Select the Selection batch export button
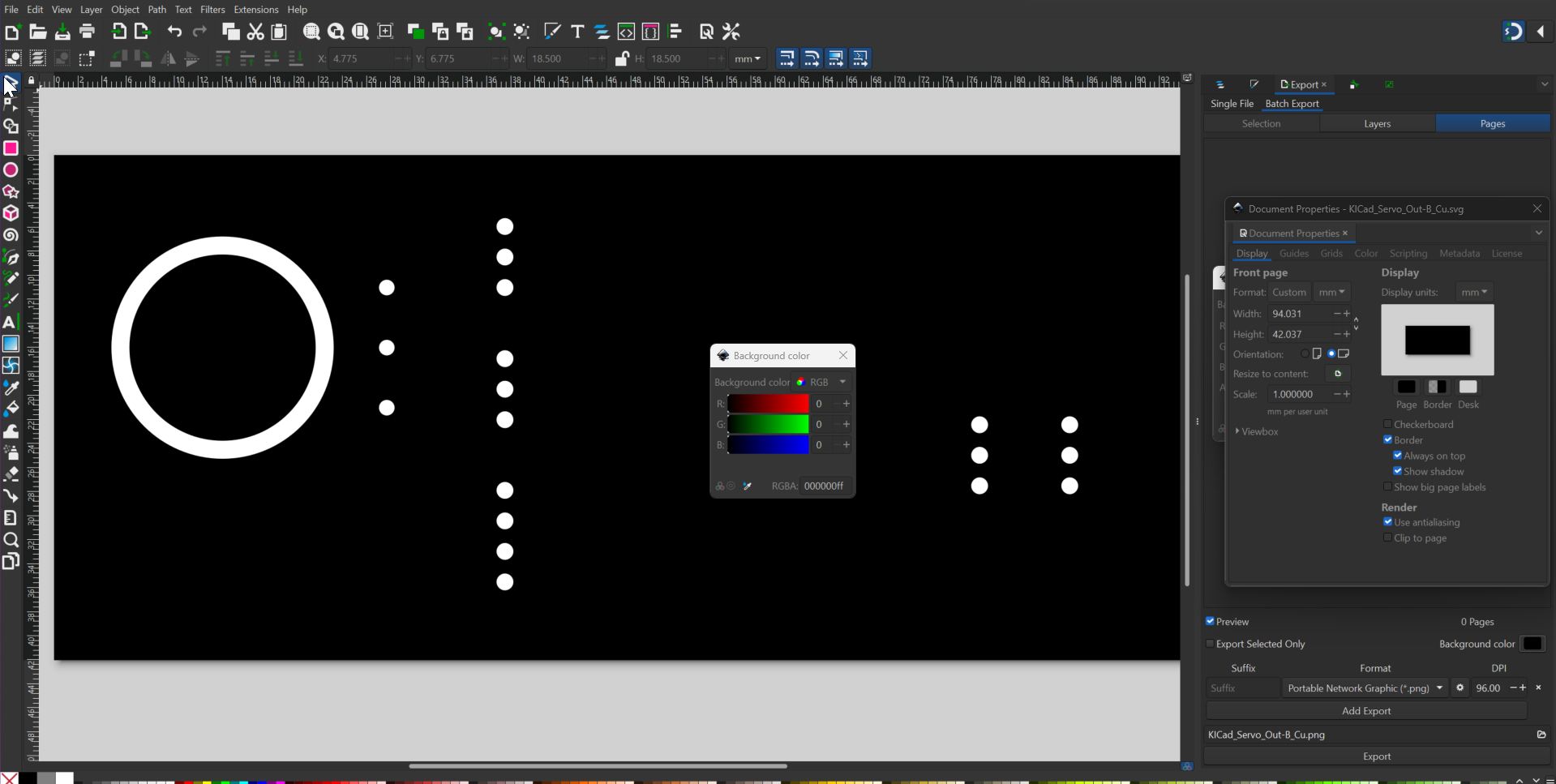Viewport: 1556px width, 784px height. 1262,123
